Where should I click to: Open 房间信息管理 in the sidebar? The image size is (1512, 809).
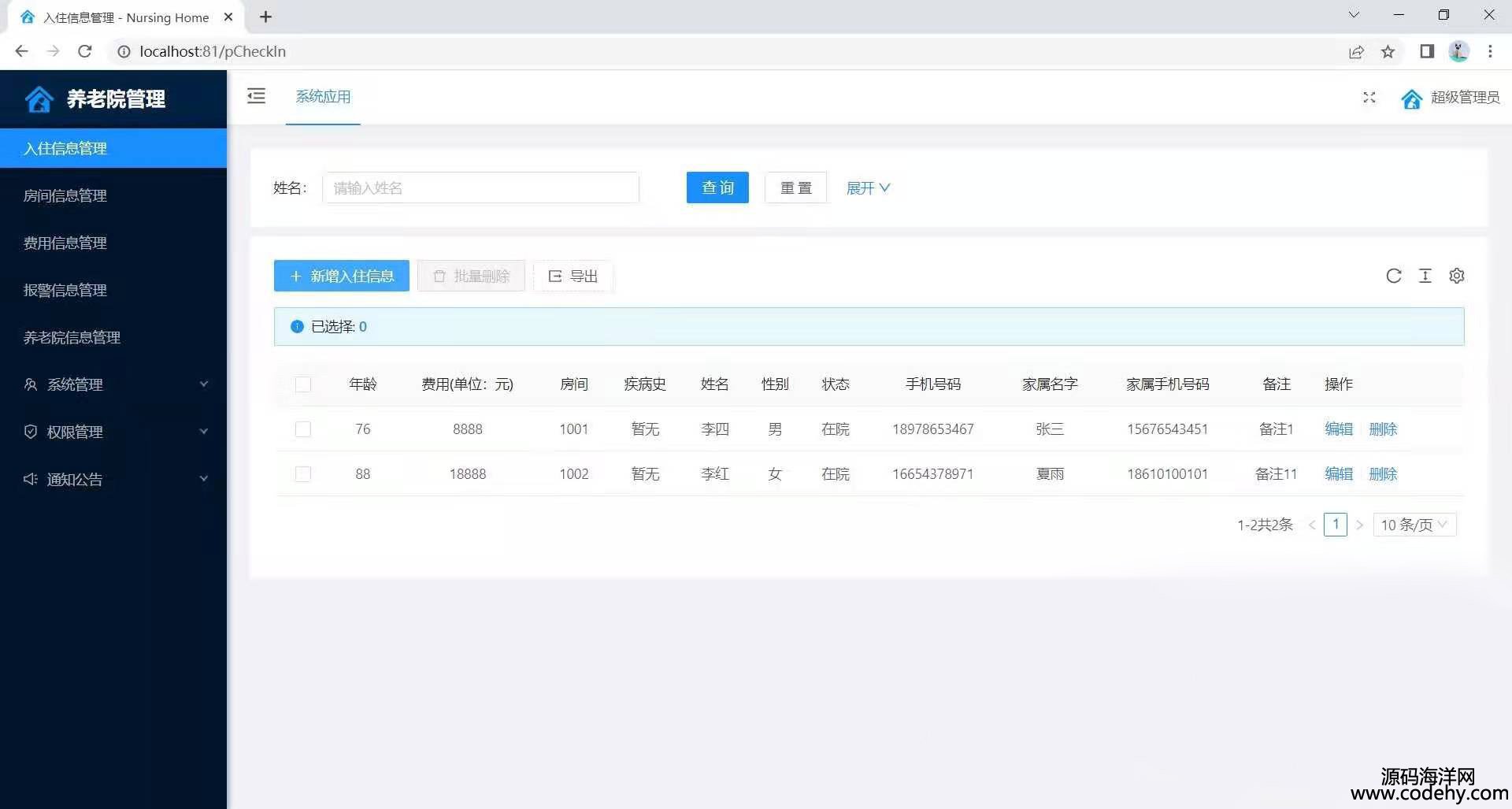[113, 195]
